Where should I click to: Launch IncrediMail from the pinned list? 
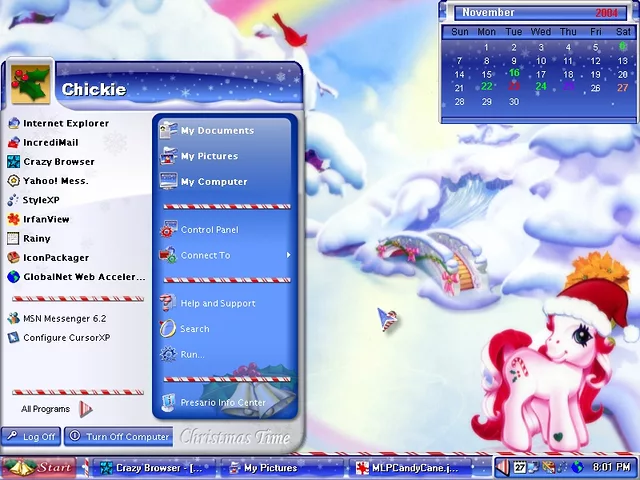(x=43, y=142)
